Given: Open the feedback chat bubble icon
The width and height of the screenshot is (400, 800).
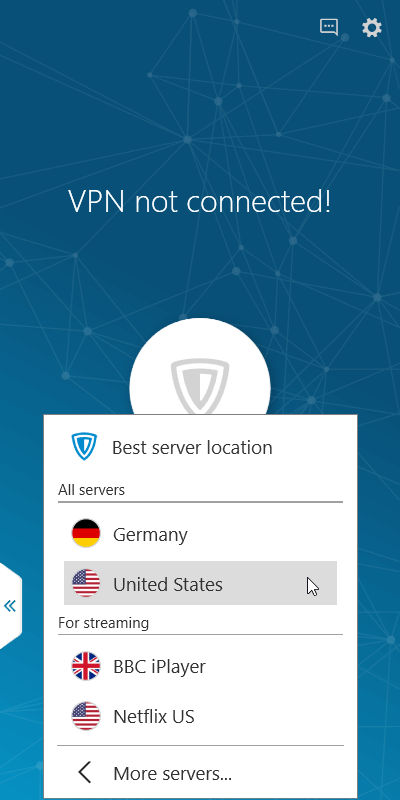Looking at the screenshot, I should [x=329, y=27].
